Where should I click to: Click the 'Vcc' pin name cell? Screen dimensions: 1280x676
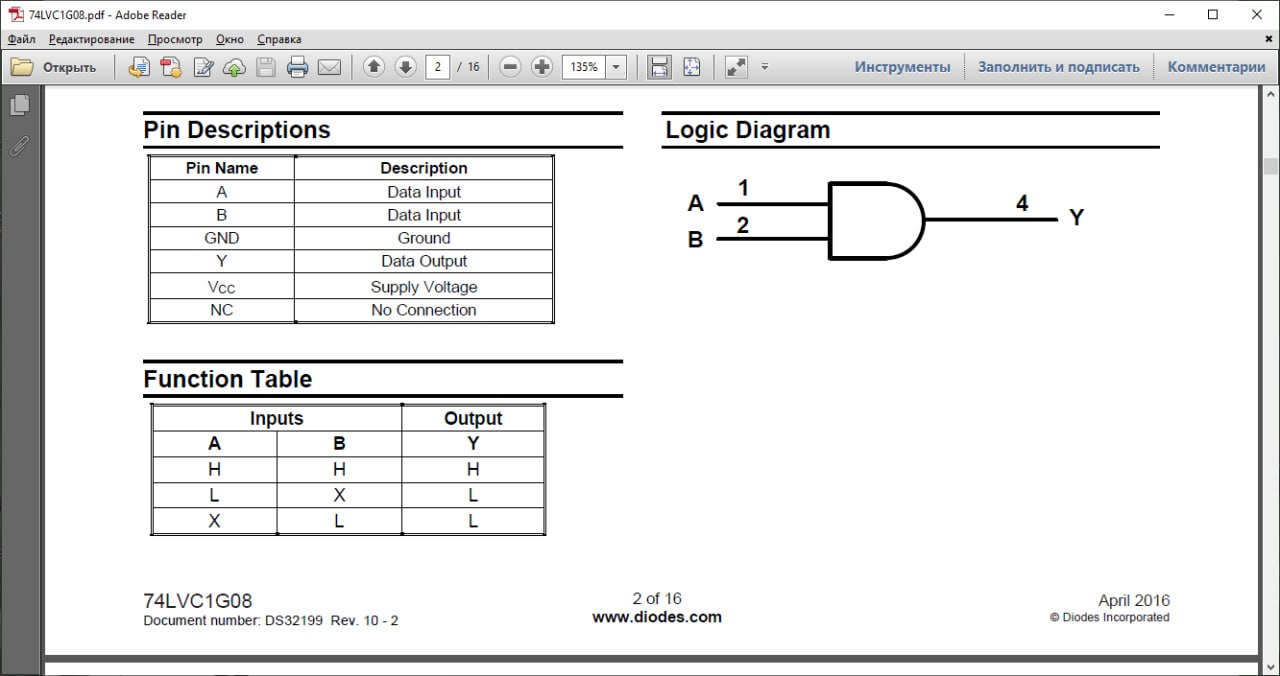tap(222, 287)
